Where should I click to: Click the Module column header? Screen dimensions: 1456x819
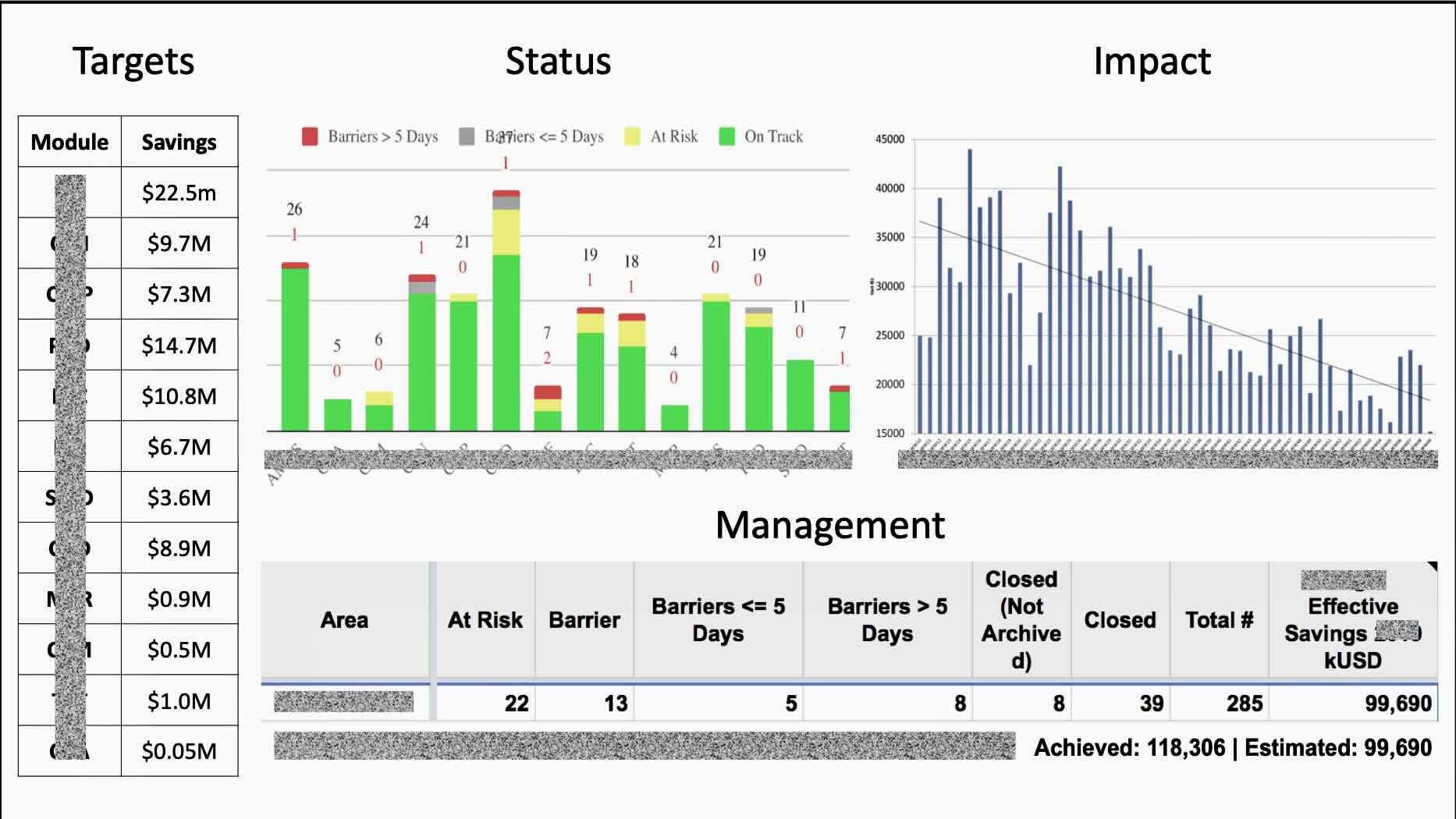tap(69, 142)
